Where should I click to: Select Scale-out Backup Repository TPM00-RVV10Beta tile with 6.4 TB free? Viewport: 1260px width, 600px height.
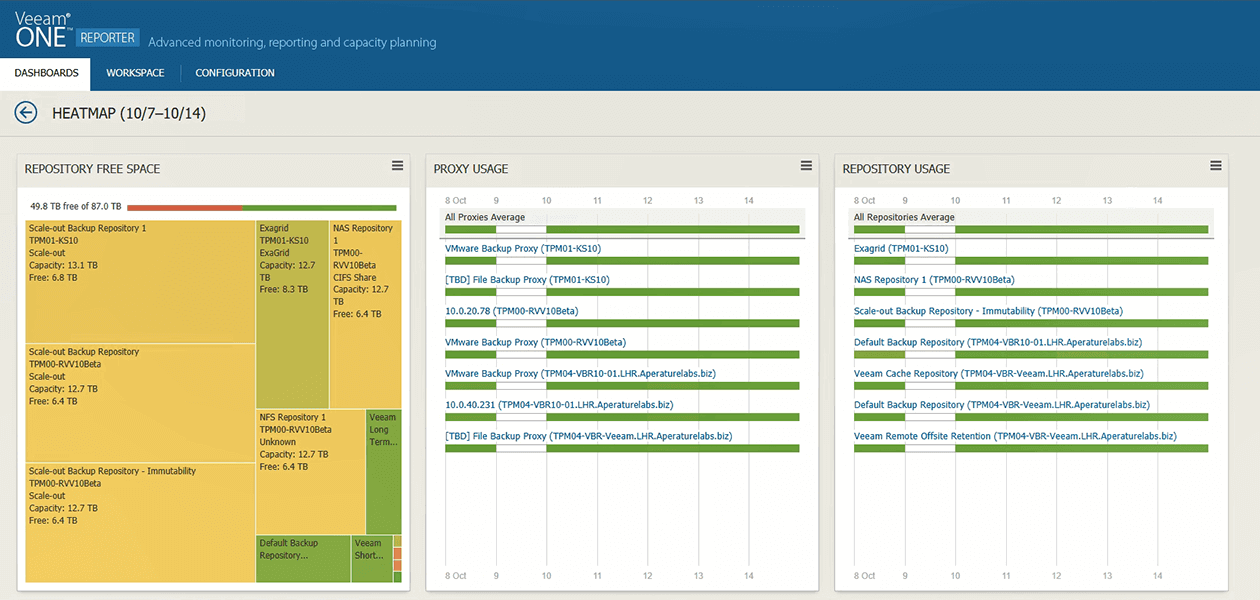(140, 403)
